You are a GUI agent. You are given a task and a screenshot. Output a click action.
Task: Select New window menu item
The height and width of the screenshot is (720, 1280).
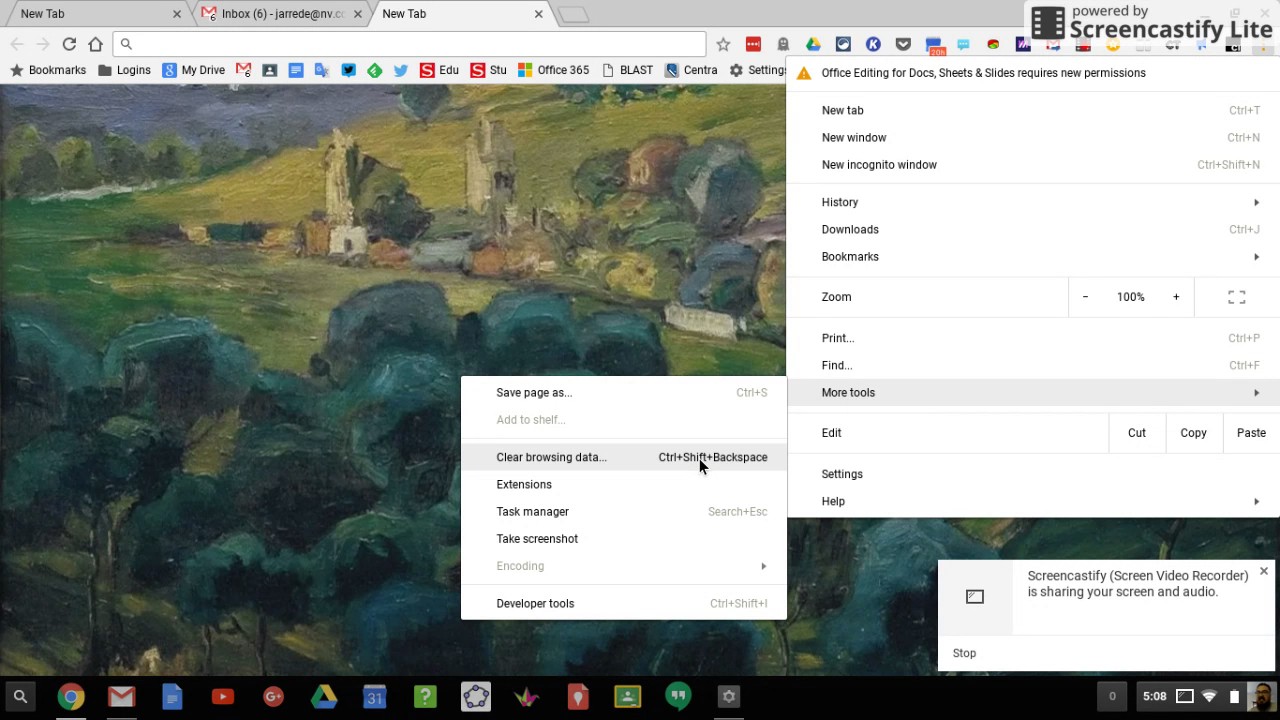click(x=1033, y=138)
